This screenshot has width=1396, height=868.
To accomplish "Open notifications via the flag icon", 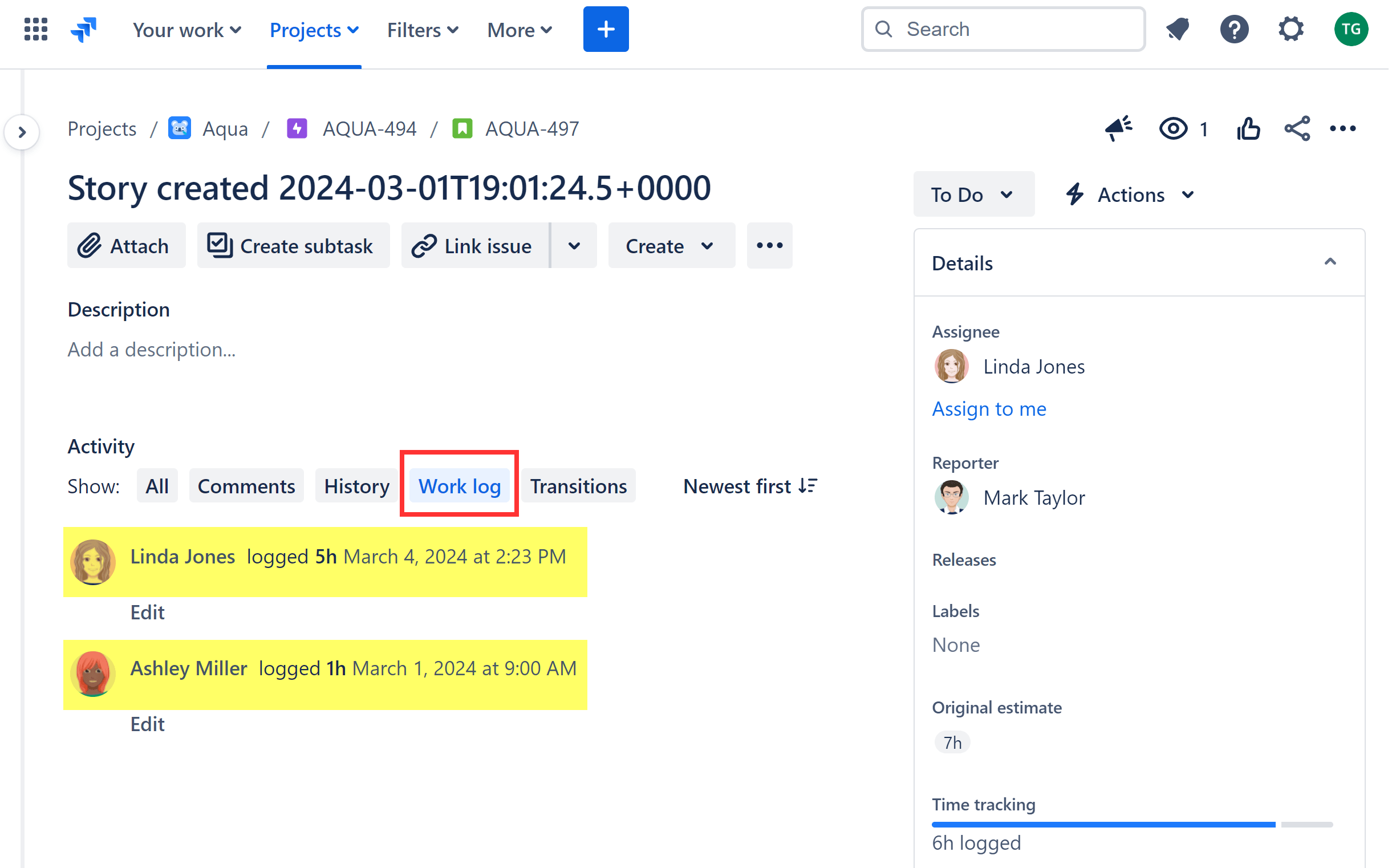I will (1177, 29).
